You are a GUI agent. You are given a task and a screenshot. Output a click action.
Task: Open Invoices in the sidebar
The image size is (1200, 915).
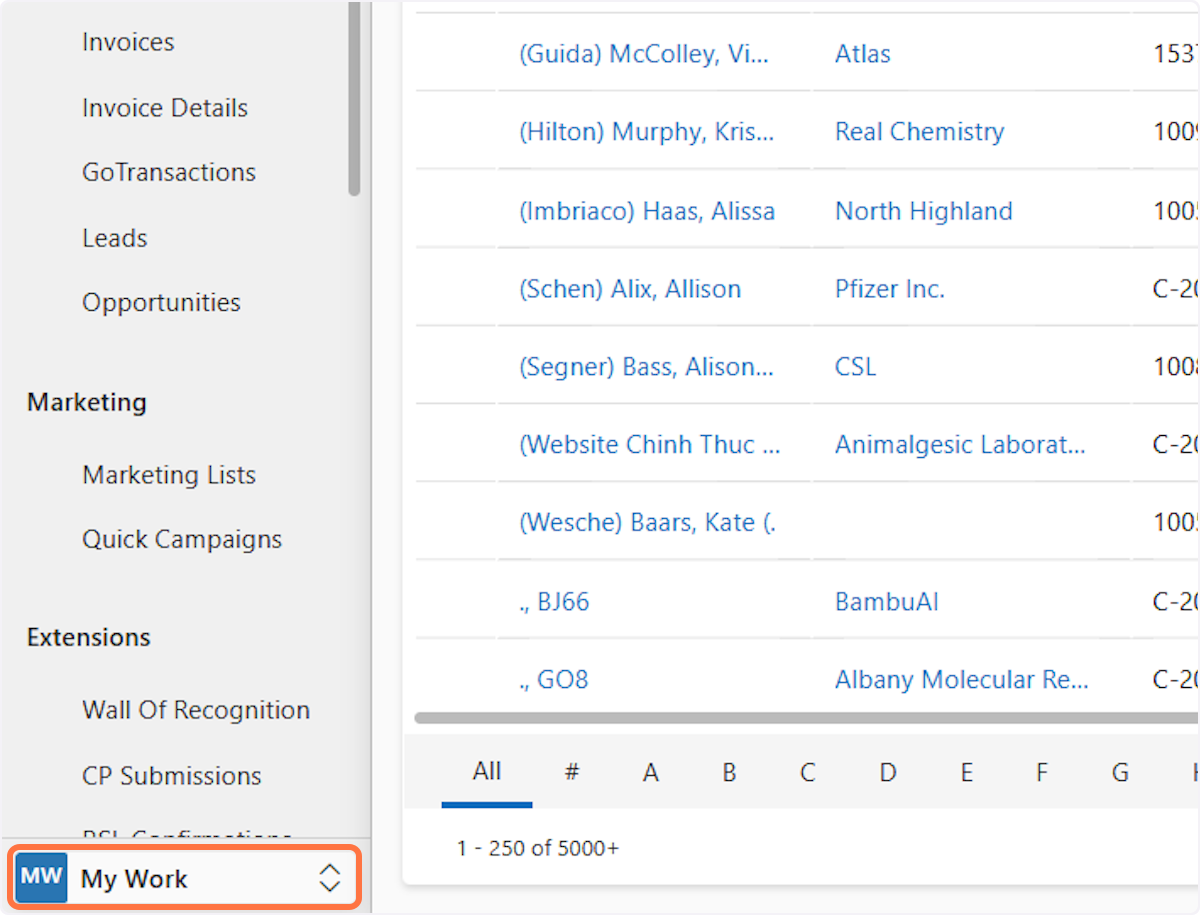click(x=128, y=42)
